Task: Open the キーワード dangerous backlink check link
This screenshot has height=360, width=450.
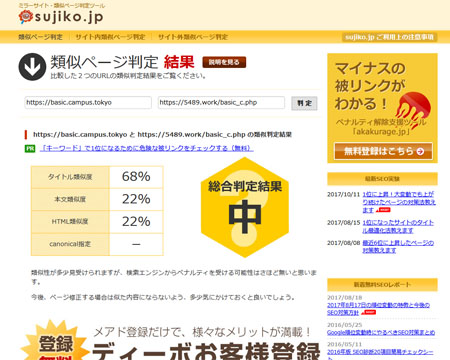Action: point(147,148)
